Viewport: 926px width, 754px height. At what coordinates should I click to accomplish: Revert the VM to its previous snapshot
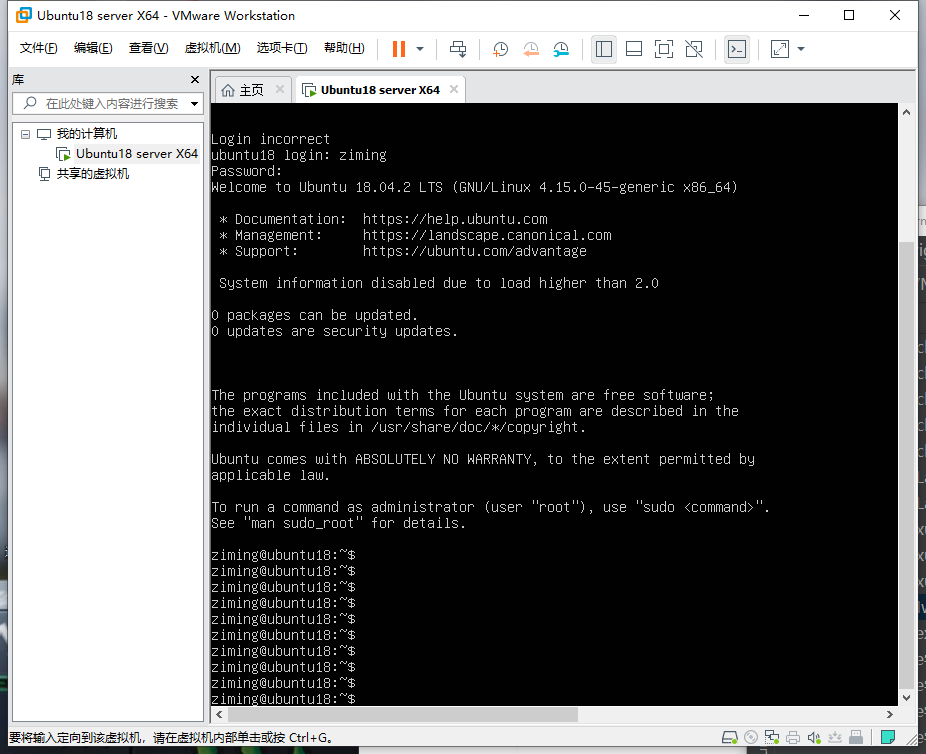[531, 49]
